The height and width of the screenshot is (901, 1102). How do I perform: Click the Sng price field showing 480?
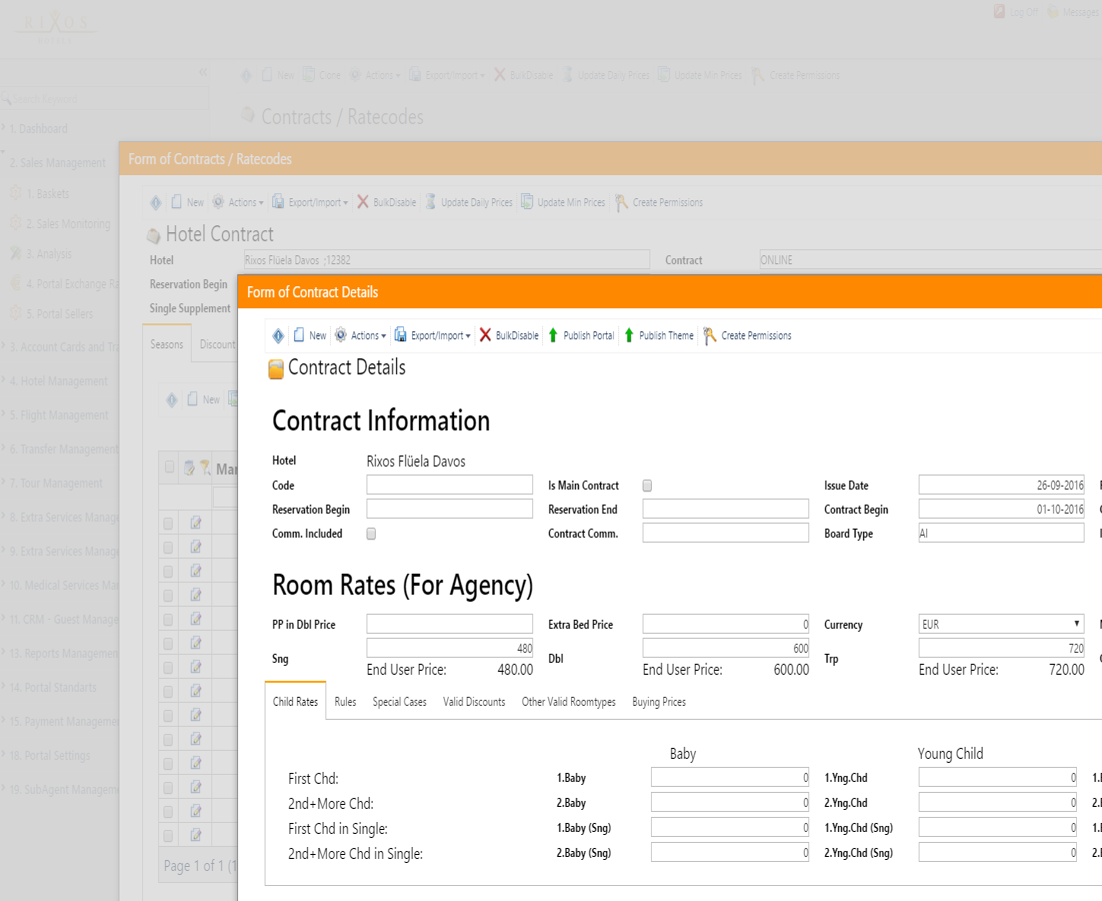[x=449, y=648]
